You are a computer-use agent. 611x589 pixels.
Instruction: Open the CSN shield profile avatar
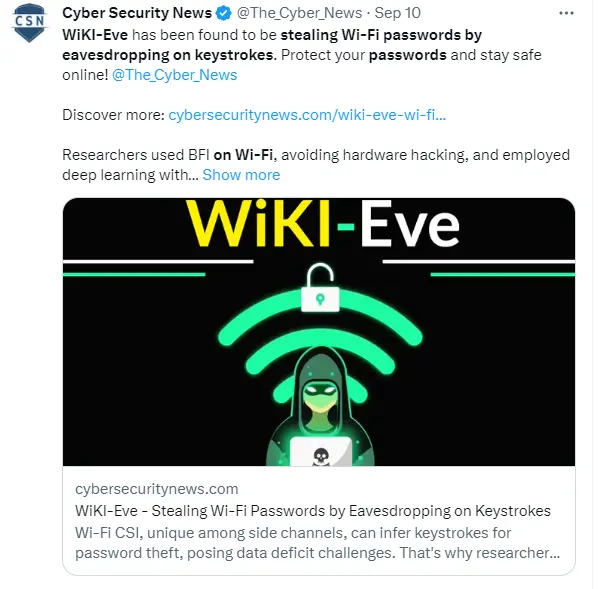(x=30, y=23)
